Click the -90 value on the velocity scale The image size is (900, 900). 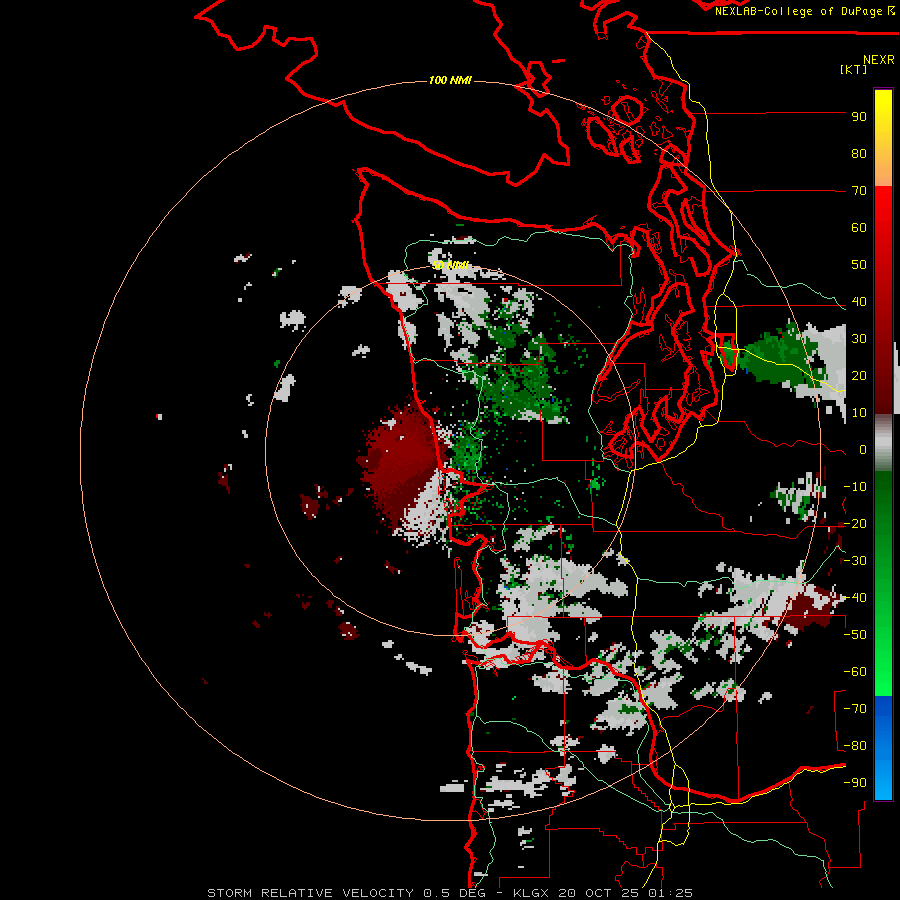855,783
